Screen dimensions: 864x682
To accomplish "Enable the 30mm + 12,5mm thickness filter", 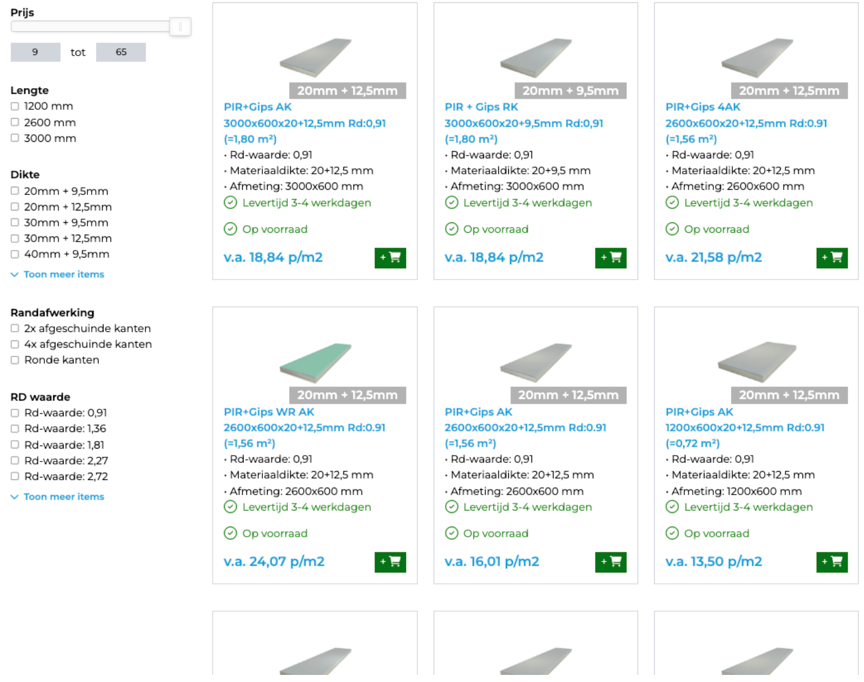I will click(x=15, y=239).
